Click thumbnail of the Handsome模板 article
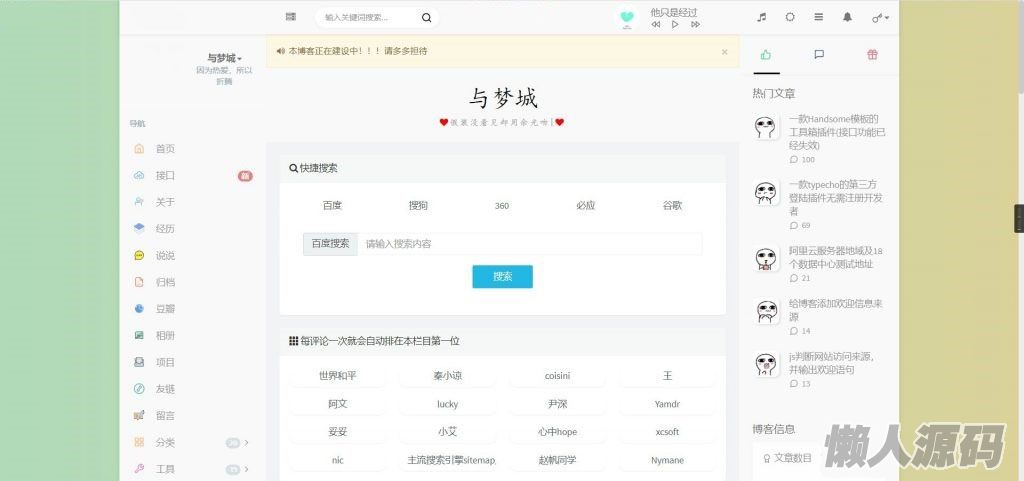 [765, 127]
